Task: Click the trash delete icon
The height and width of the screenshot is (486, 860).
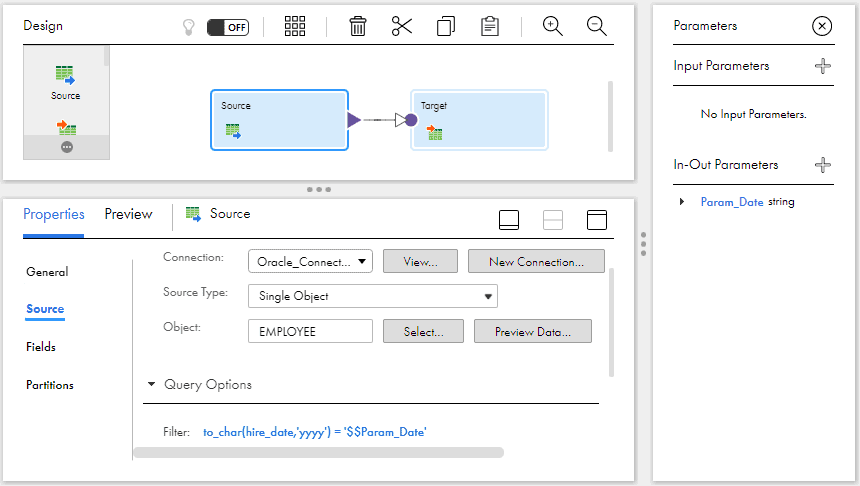Action: [x=358, y=26]
